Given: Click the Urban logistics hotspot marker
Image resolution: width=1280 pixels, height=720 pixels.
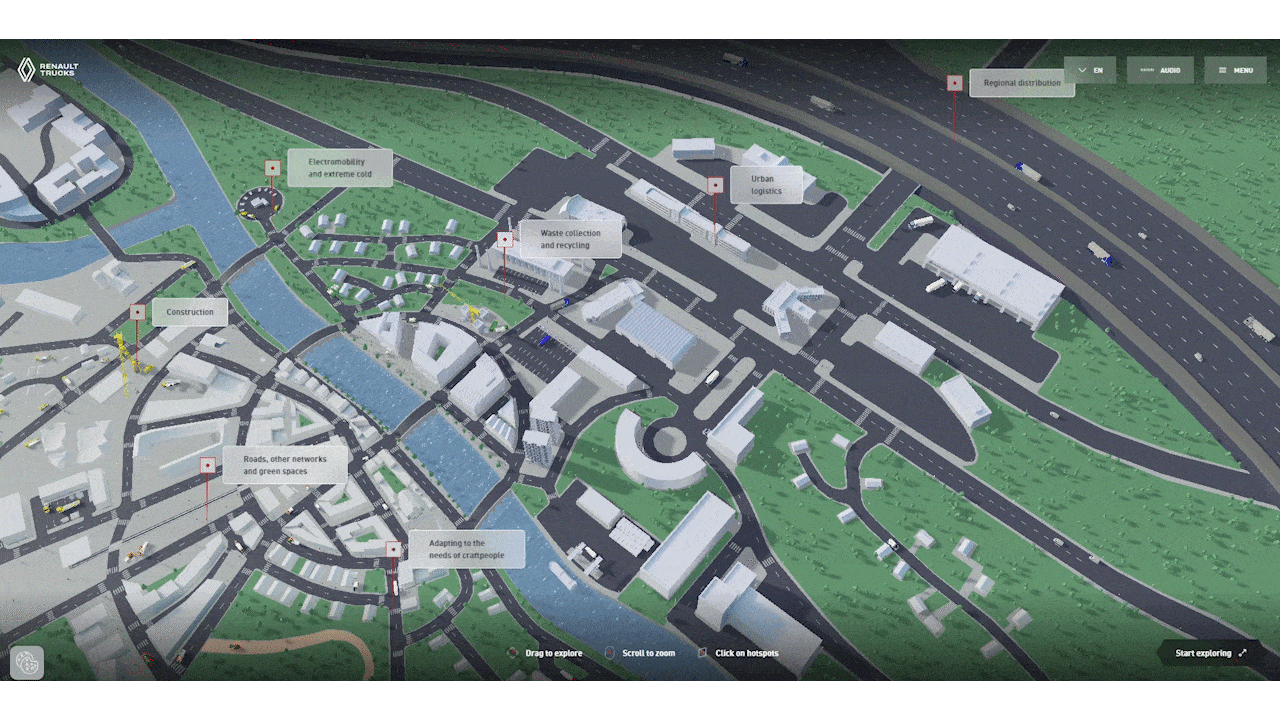Looking at the screenshot, I should pyautogui.click(x=715, y=185).
